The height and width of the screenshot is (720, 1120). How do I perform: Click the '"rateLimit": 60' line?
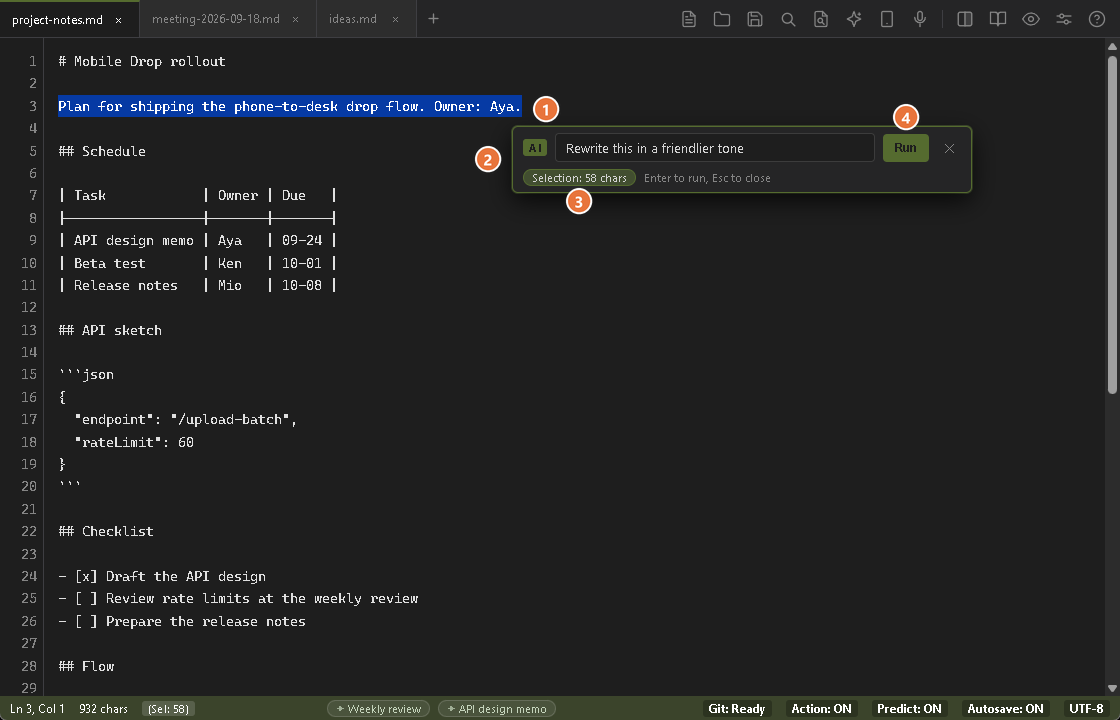coord(134,442)
